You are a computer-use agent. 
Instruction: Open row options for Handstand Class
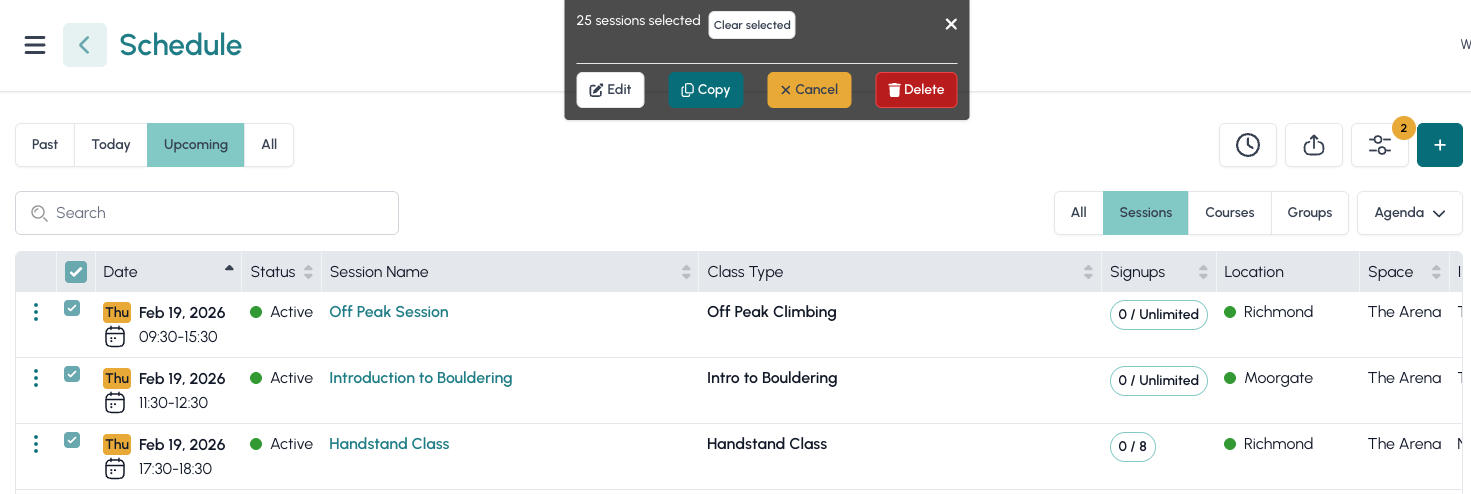pos(36,444)
